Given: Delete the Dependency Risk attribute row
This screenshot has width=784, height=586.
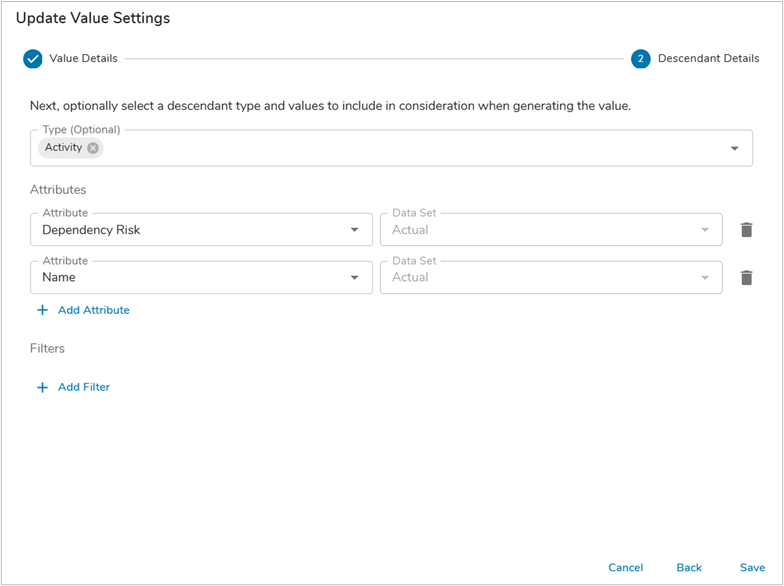Looking at the screenshot, I should click(746, 230).
